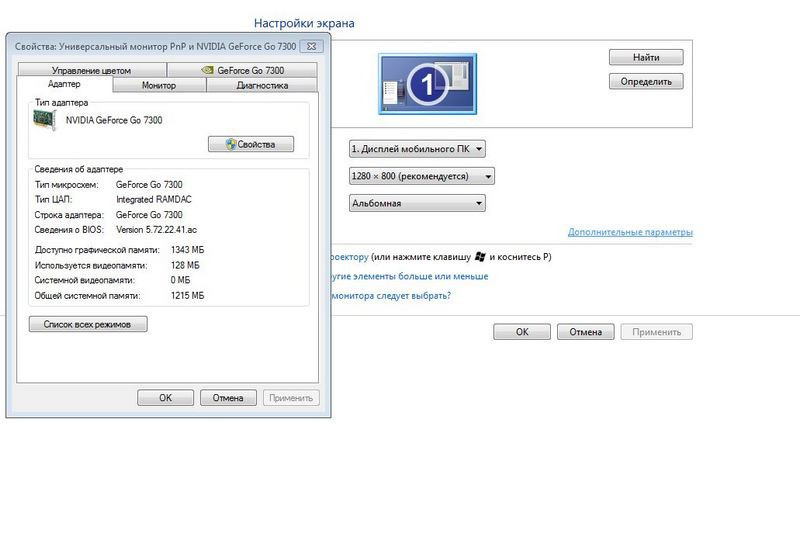Click the Настройки экрана heading

304,23
